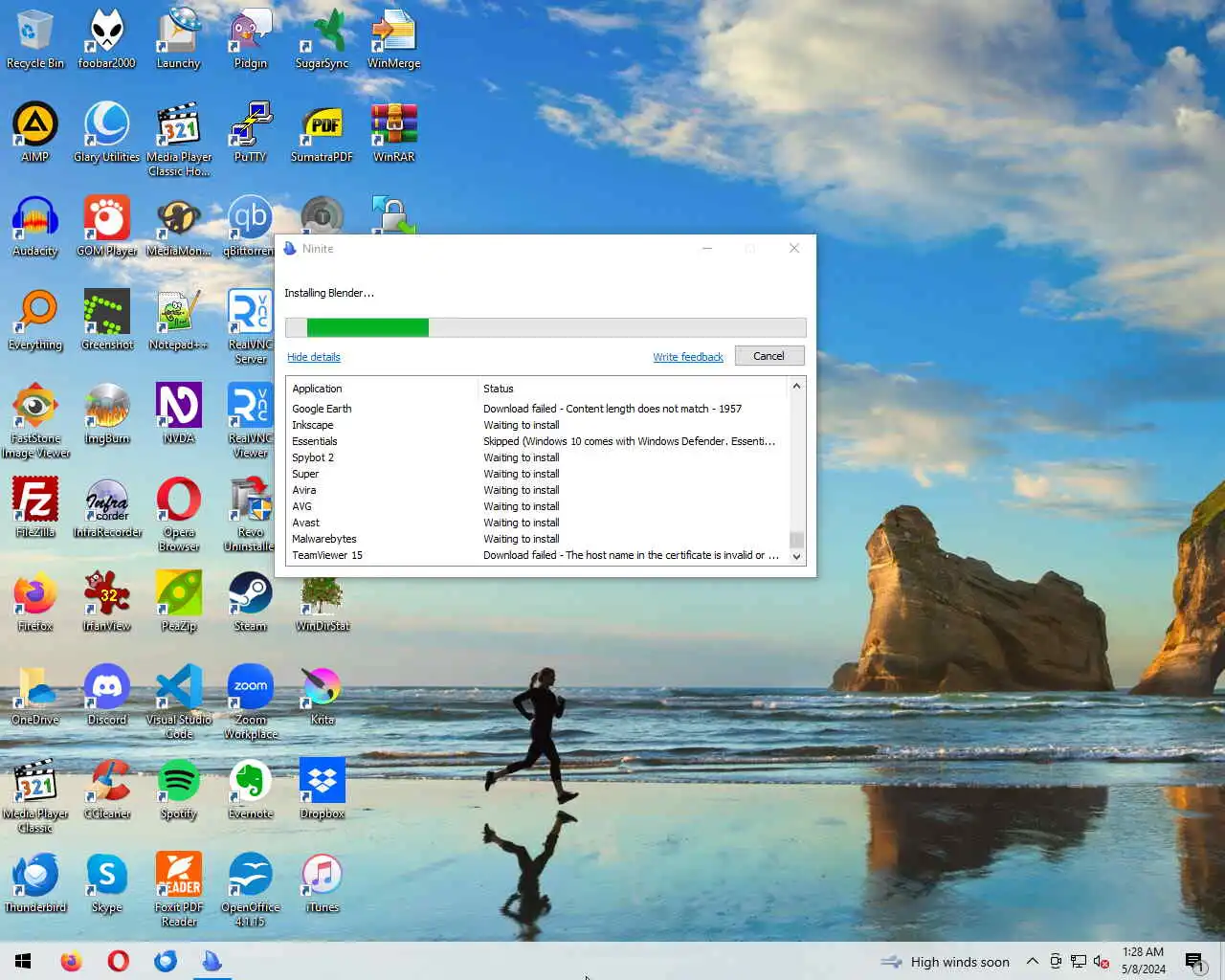Select the Malwarebytes row in list
Image resolution: width=1225 pixels, height=980 pixels.
(x=536, y=539)
